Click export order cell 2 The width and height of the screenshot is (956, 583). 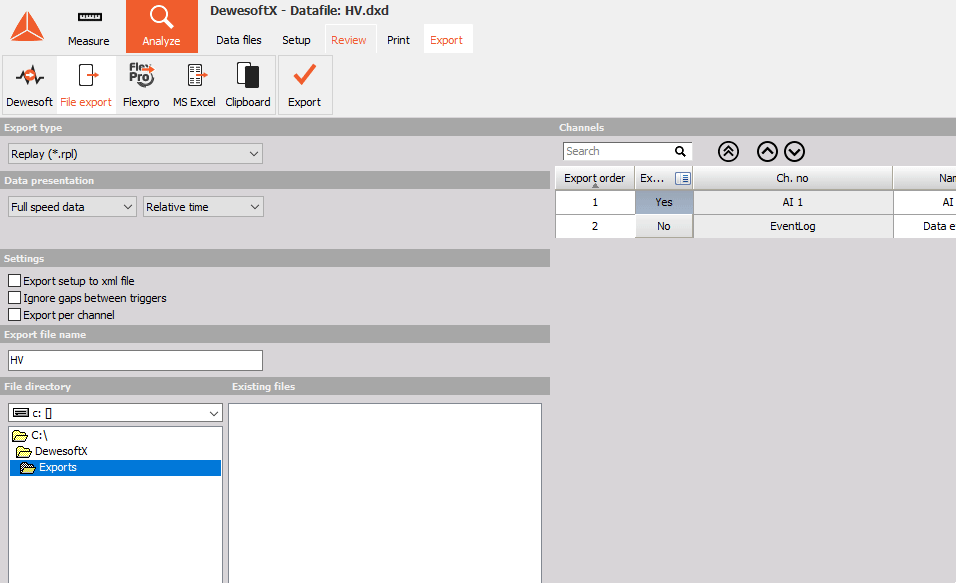coord(595,226)
